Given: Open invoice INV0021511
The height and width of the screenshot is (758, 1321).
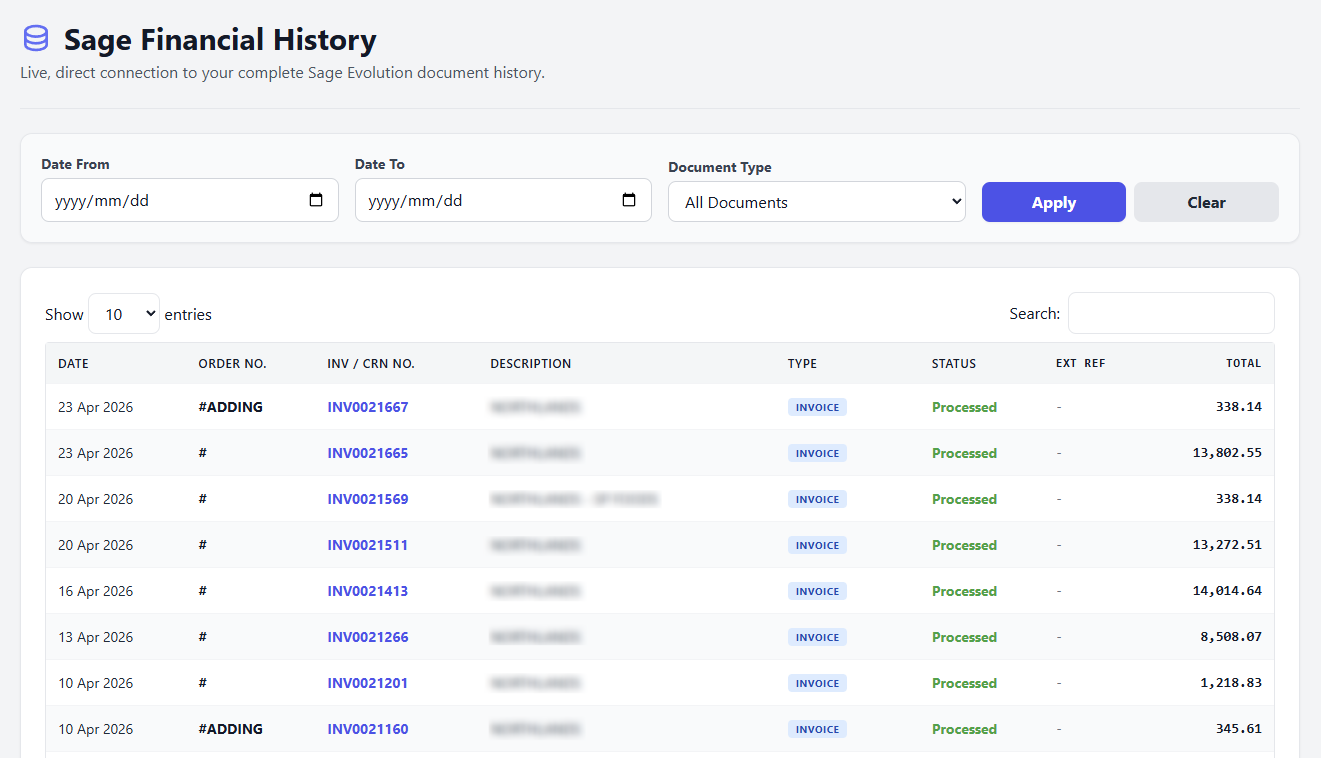Looking at the screenshot, I should (368, 545).
